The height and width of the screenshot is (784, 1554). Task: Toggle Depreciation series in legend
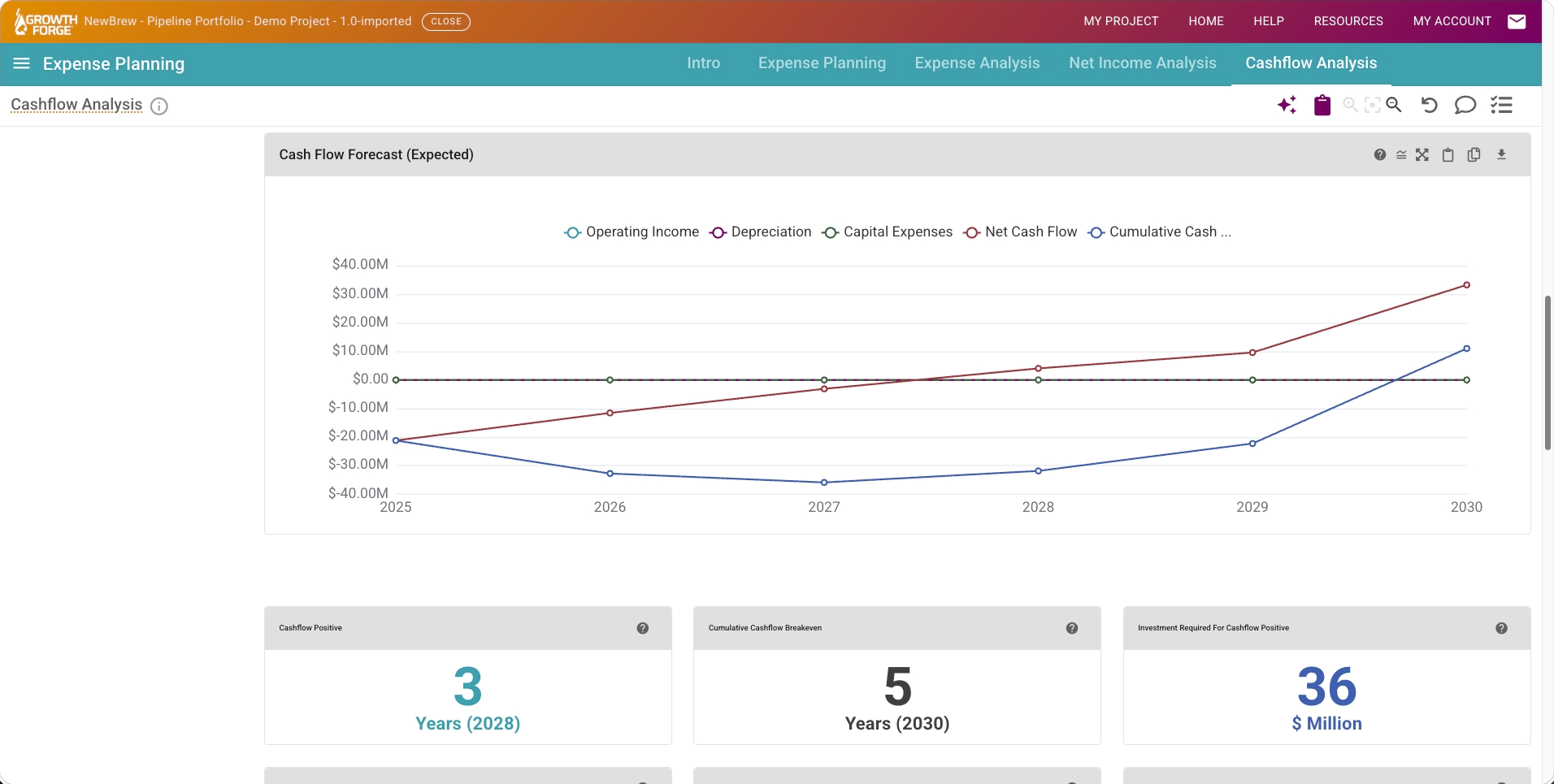click(x=760, y=232)
